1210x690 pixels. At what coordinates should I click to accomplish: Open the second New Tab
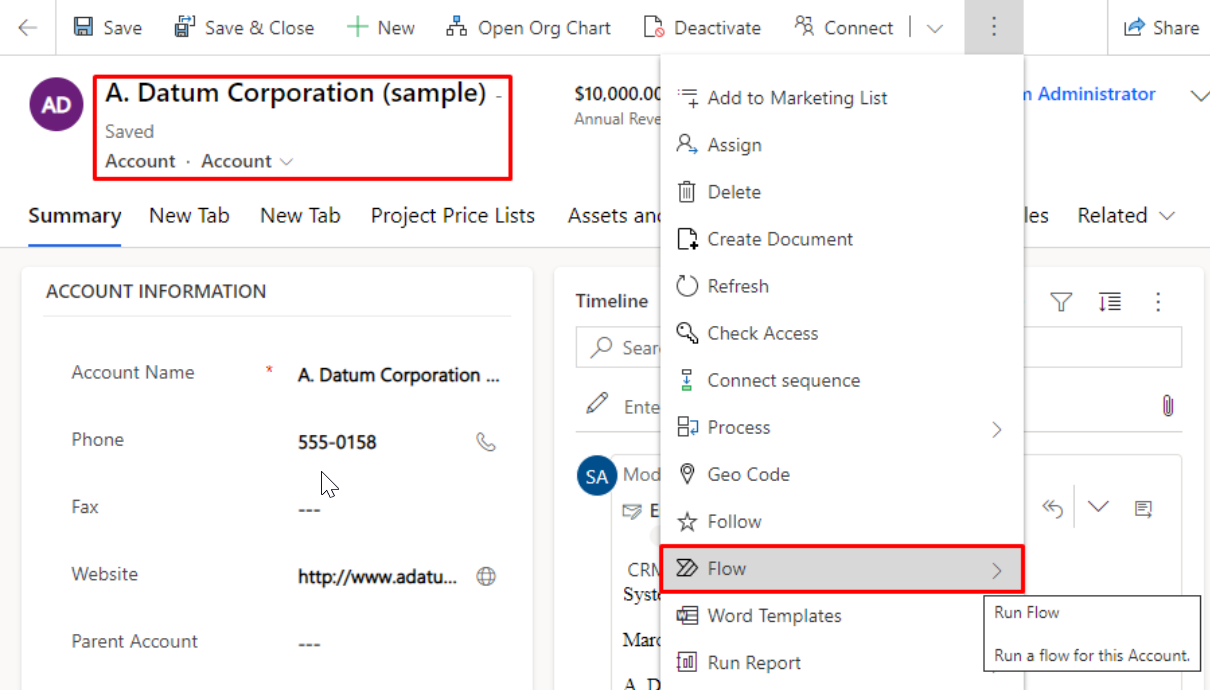(x=300, y=215)
